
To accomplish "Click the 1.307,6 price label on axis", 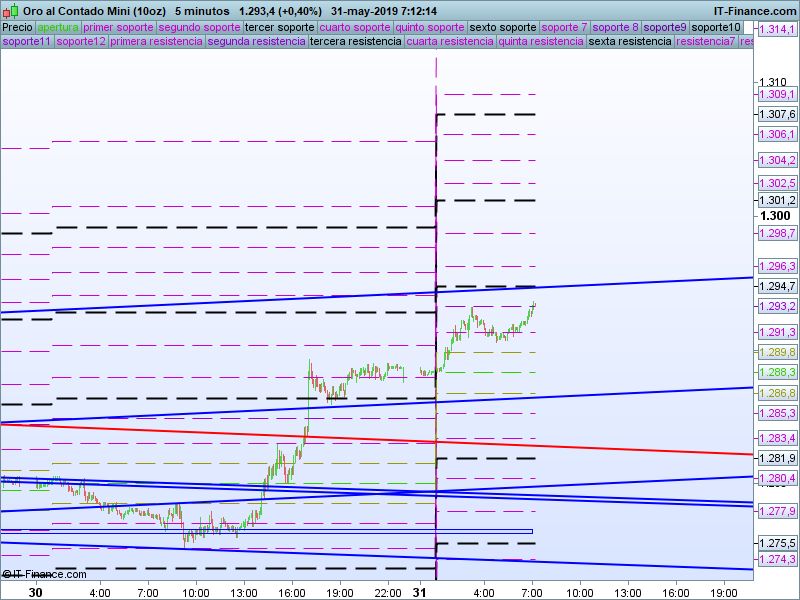I will pyautogui.click(x=776, y=115).
